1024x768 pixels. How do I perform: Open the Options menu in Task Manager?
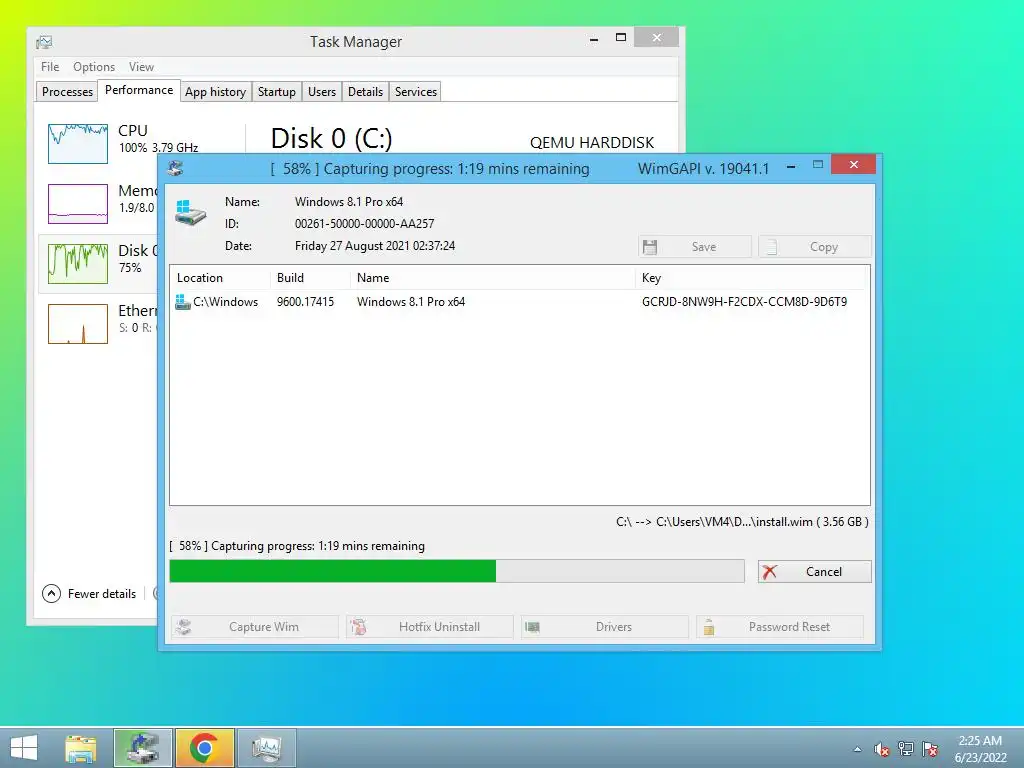pos(94,67)
